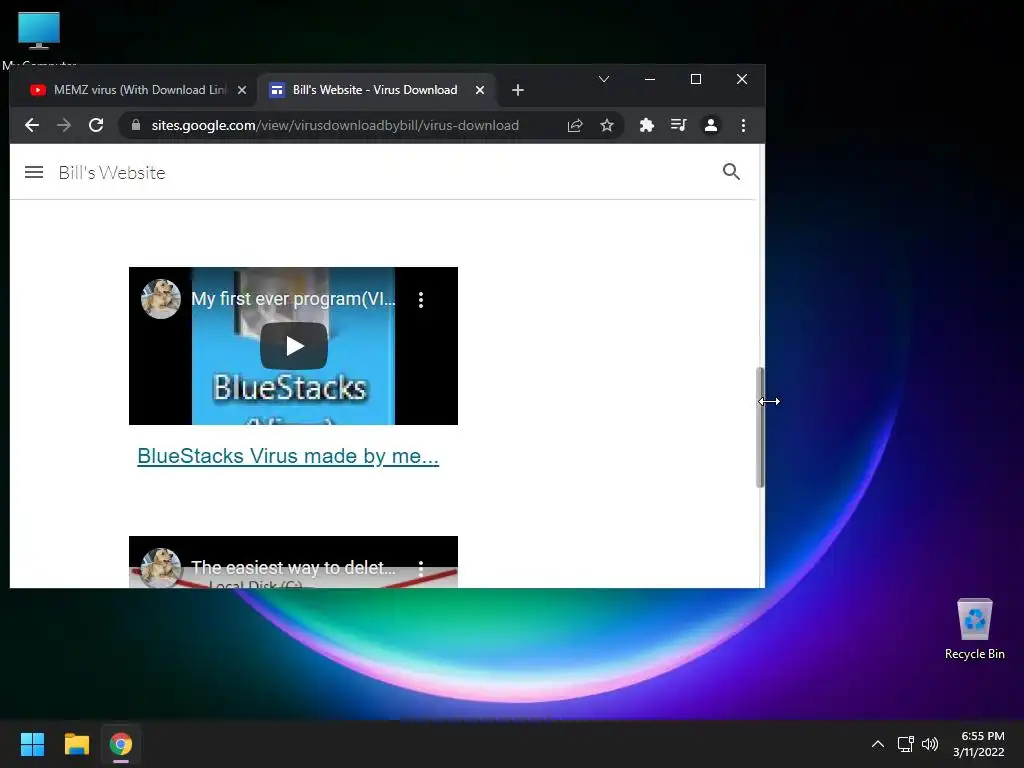Screen dimensions: 1024x768
Task: Click channel avatar on BlueStacks video
Action: click(x=161, y=299)
